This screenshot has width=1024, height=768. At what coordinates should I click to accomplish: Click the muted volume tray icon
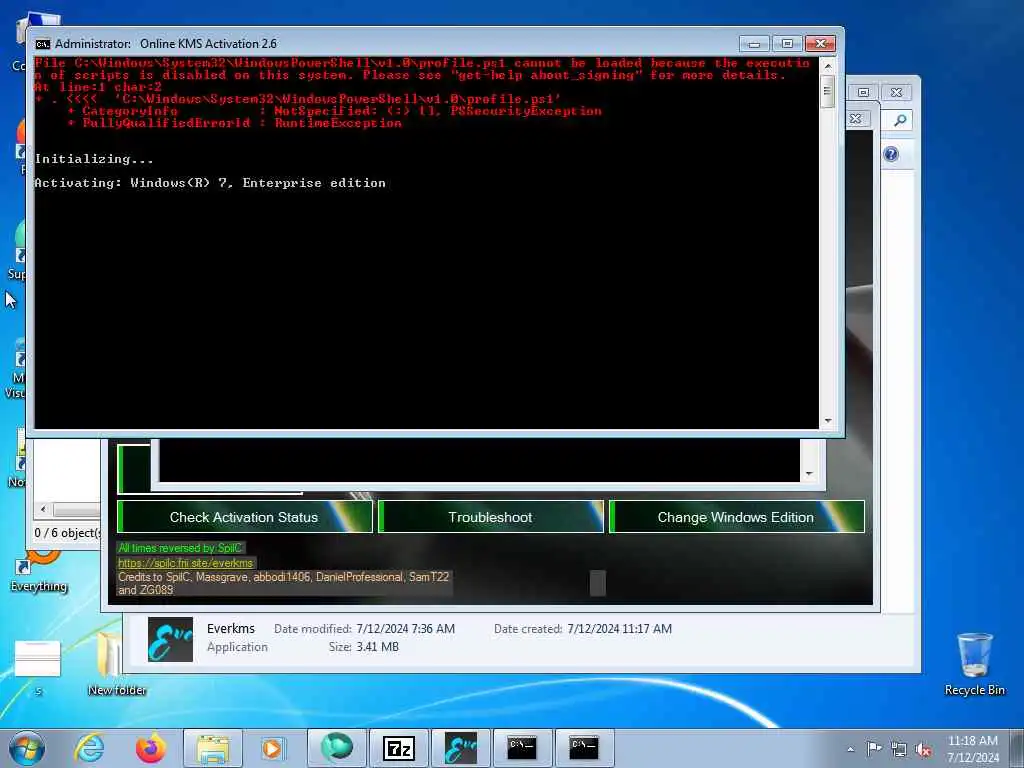[x=923, y=749]
